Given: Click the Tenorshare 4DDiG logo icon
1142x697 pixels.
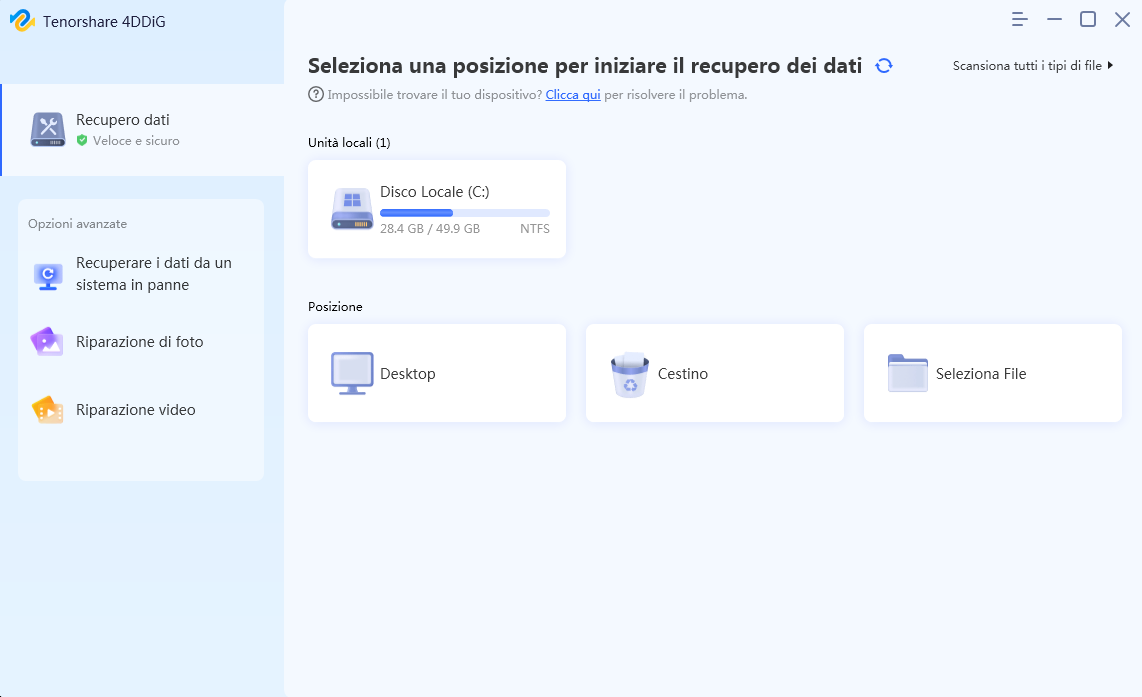Looking at the screenshot, I should (22, 20).
